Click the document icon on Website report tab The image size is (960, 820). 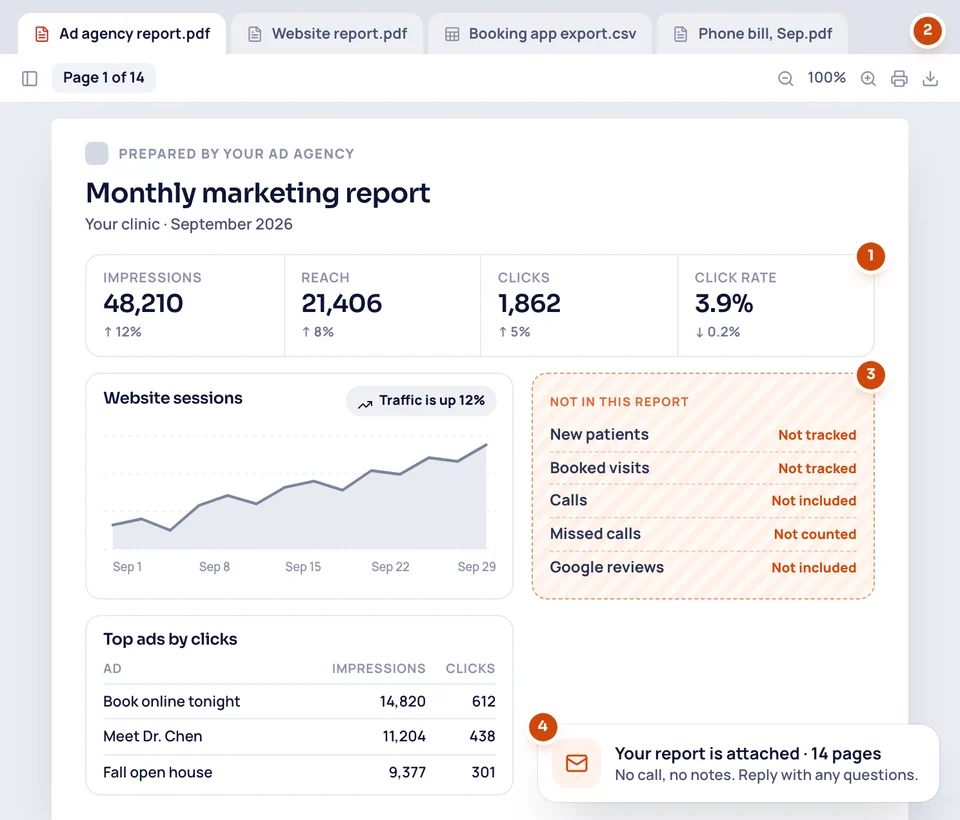click(255, 34)
